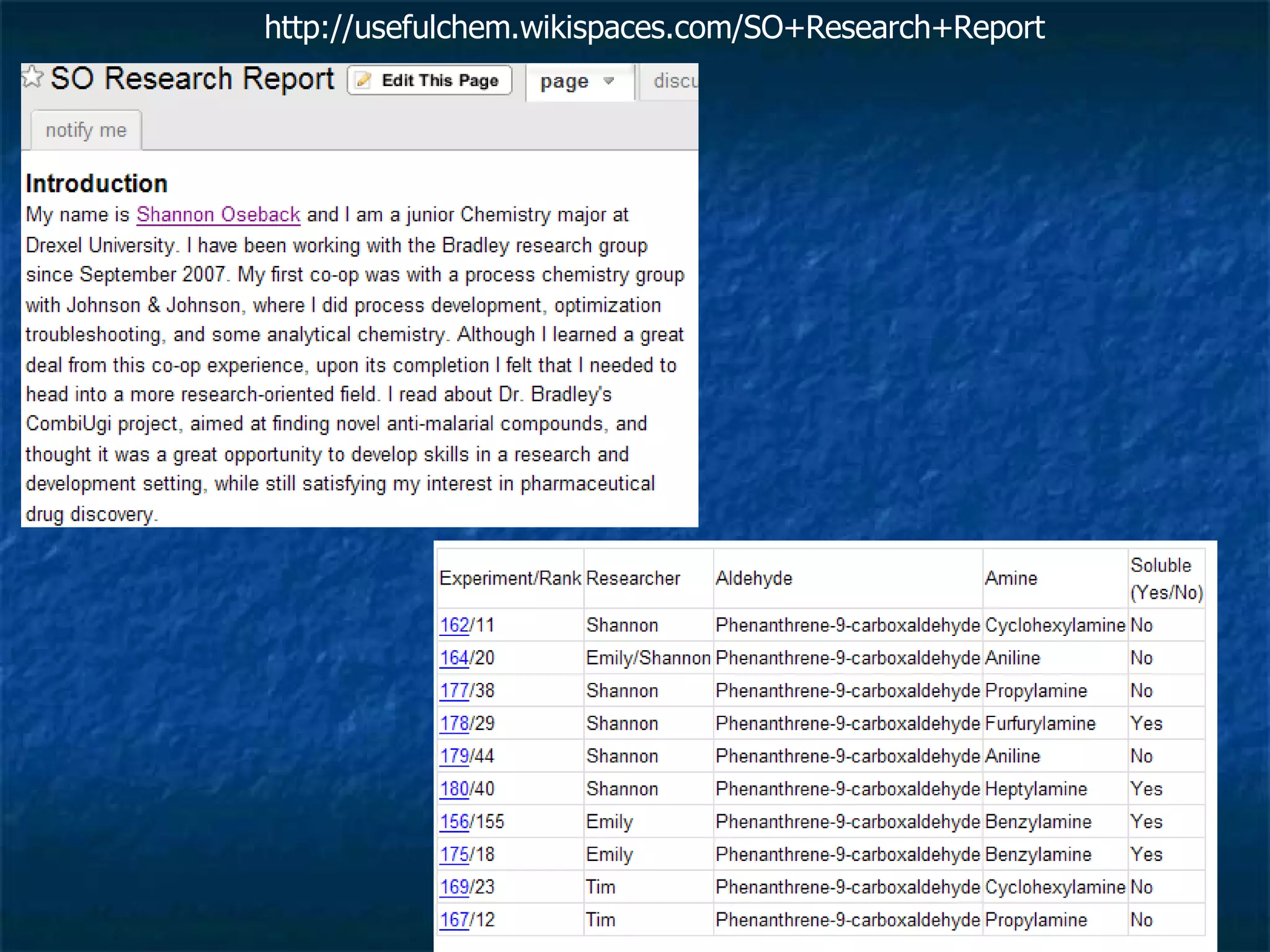Viewport: 1270px width, 952px height.
Task: Click Phenanthrene-9-carboxaldehyde in experiment 167 row
Action: (x=848, y=920)
